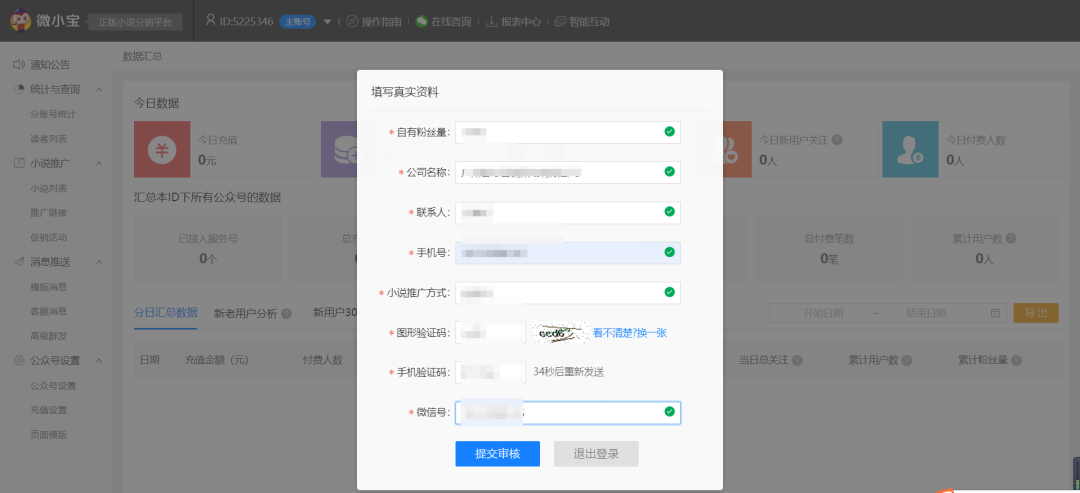The height and width of the screenshot is (493, 1080).
Task: Click the 公司名称 input field
Action: pos(568,172)
